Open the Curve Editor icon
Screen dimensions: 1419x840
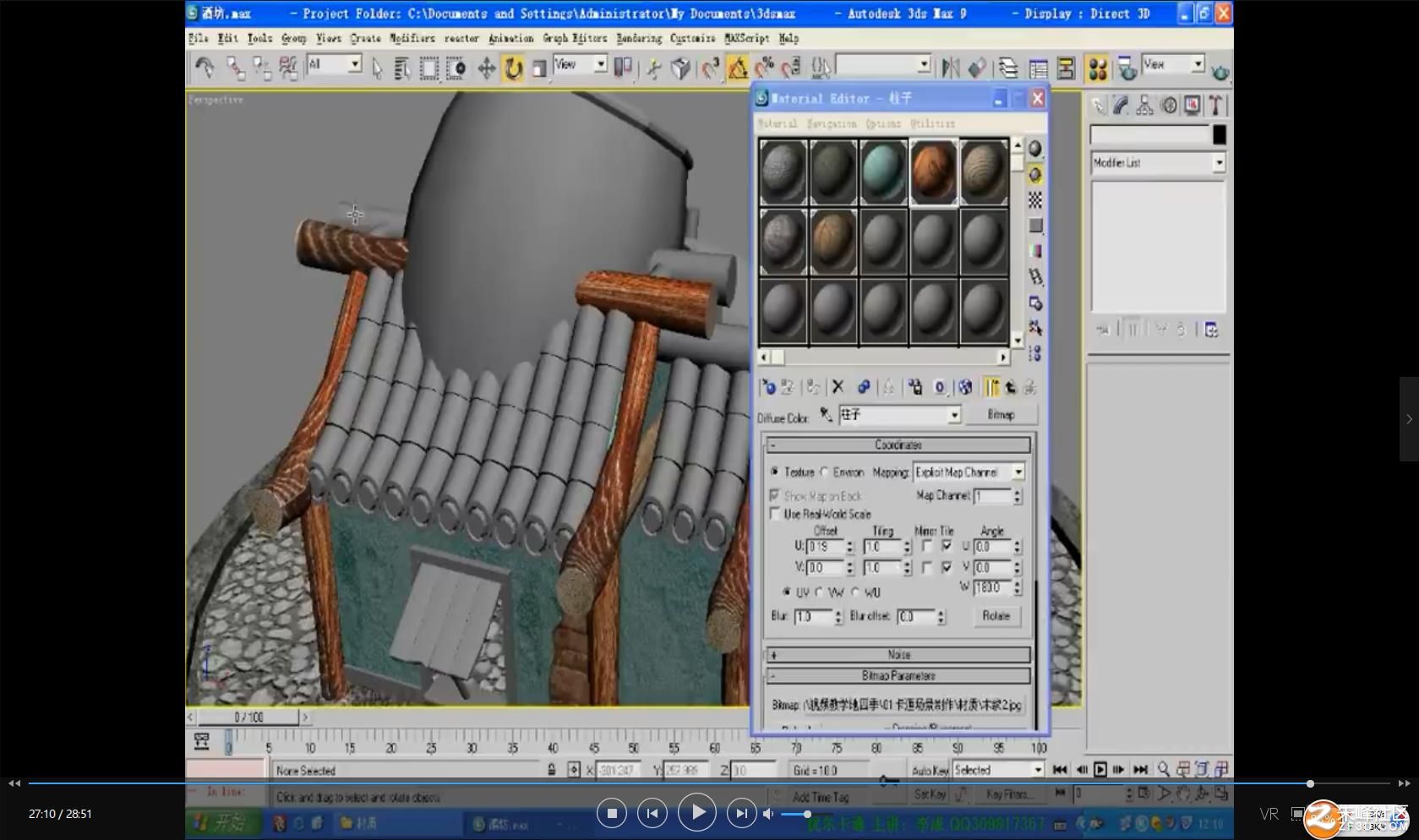click(x=1039, y=68)
